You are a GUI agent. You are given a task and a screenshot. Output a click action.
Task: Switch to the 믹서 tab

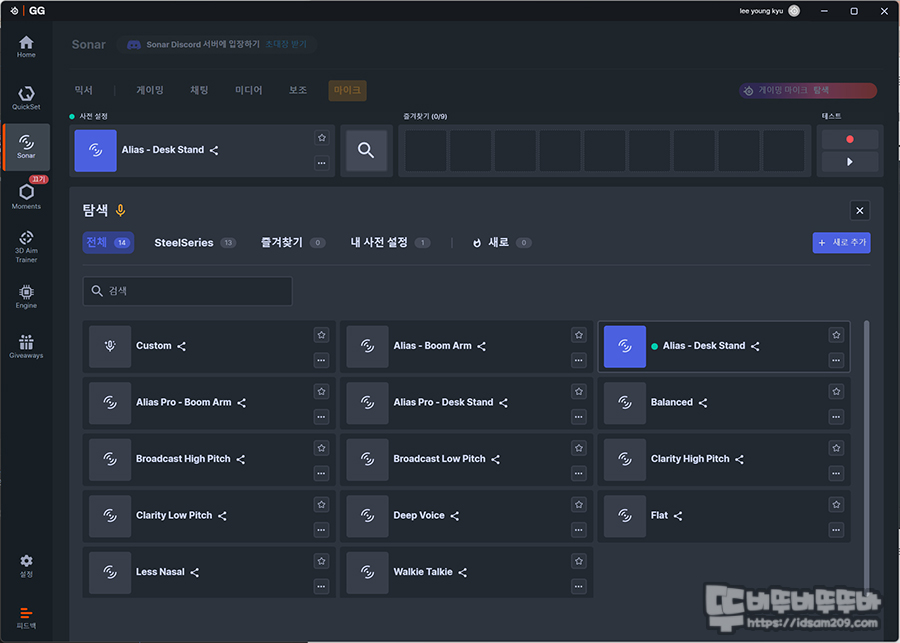point(83,90)
